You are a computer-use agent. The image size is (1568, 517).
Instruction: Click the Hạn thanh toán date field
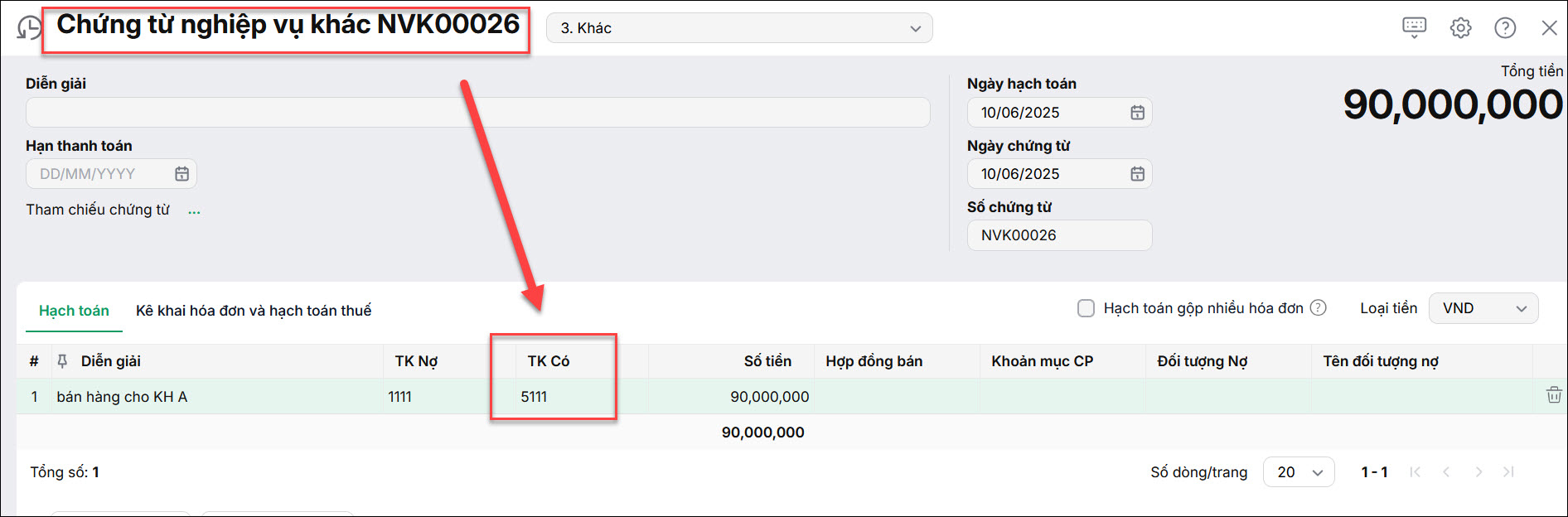[111, 174]
